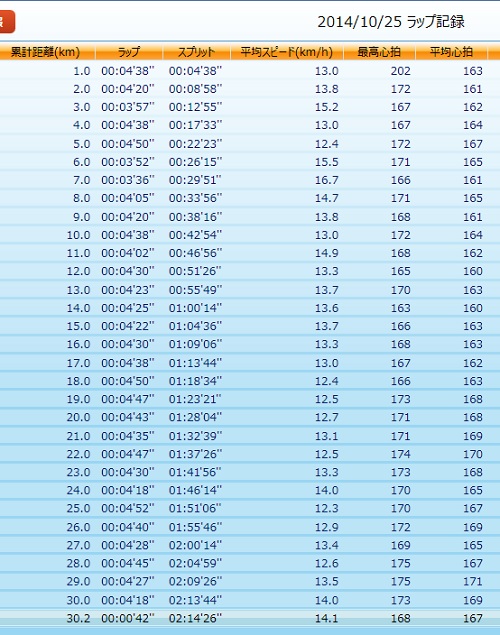Select split time 01:18'34"
500x635 pixels.
(195, 381)
